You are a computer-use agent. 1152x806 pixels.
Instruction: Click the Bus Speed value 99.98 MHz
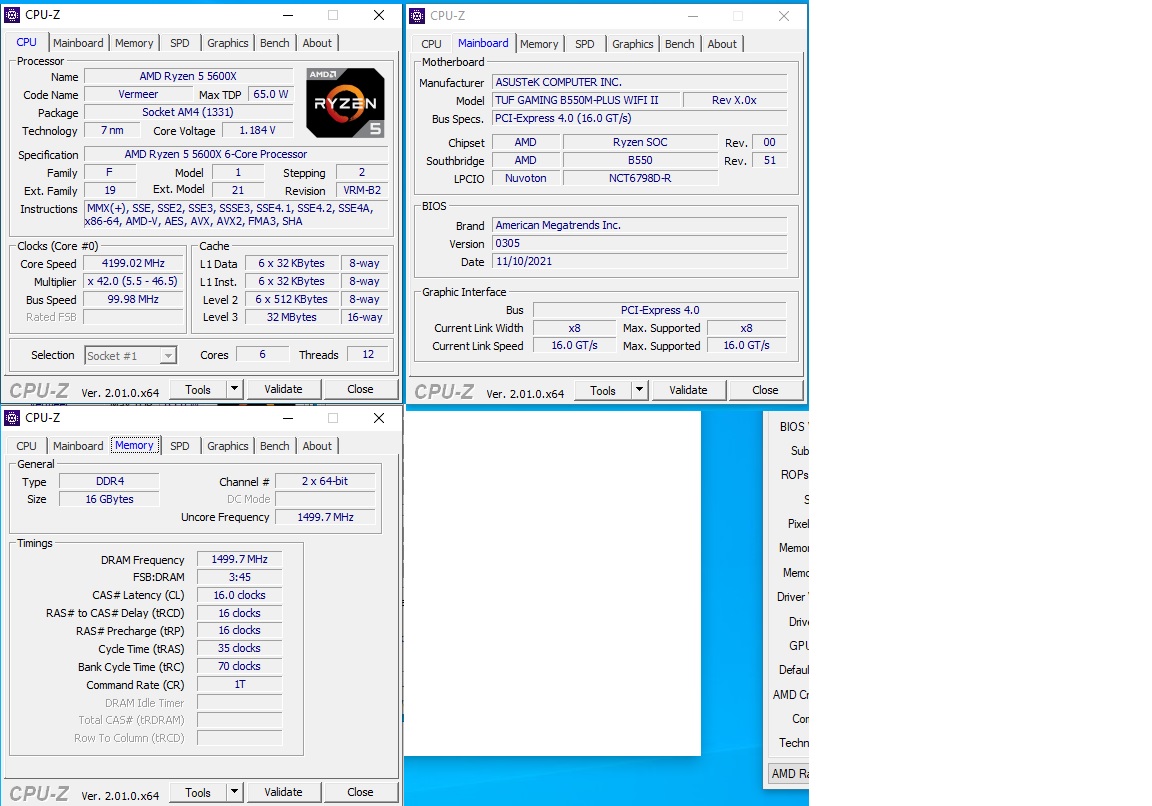click(x=133, y=299)
